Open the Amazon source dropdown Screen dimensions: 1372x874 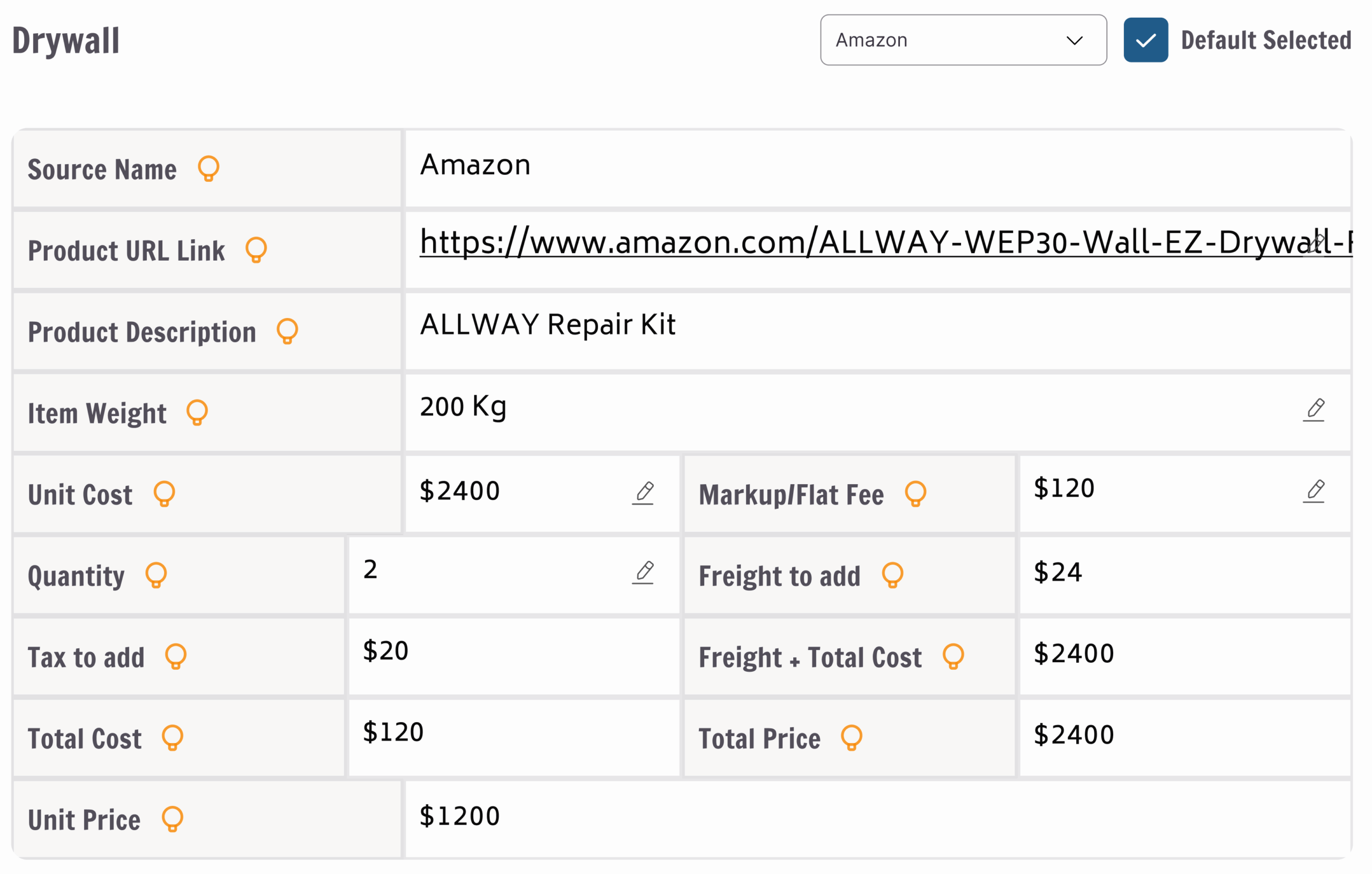pos(963,40)
